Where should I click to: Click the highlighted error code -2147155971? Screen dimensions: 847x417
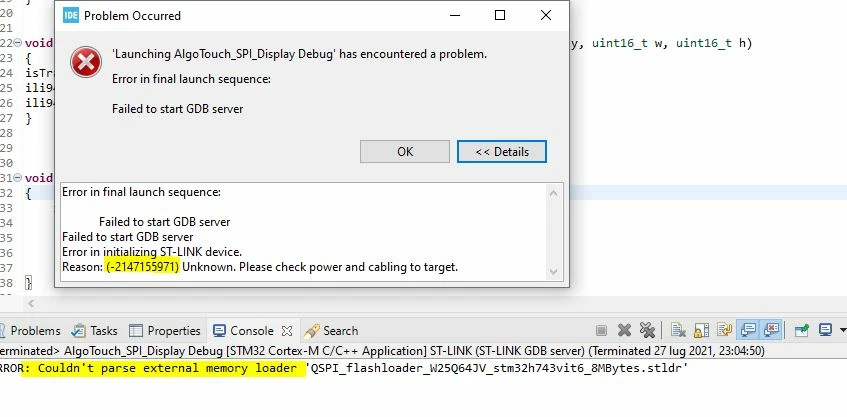(143, 267)
